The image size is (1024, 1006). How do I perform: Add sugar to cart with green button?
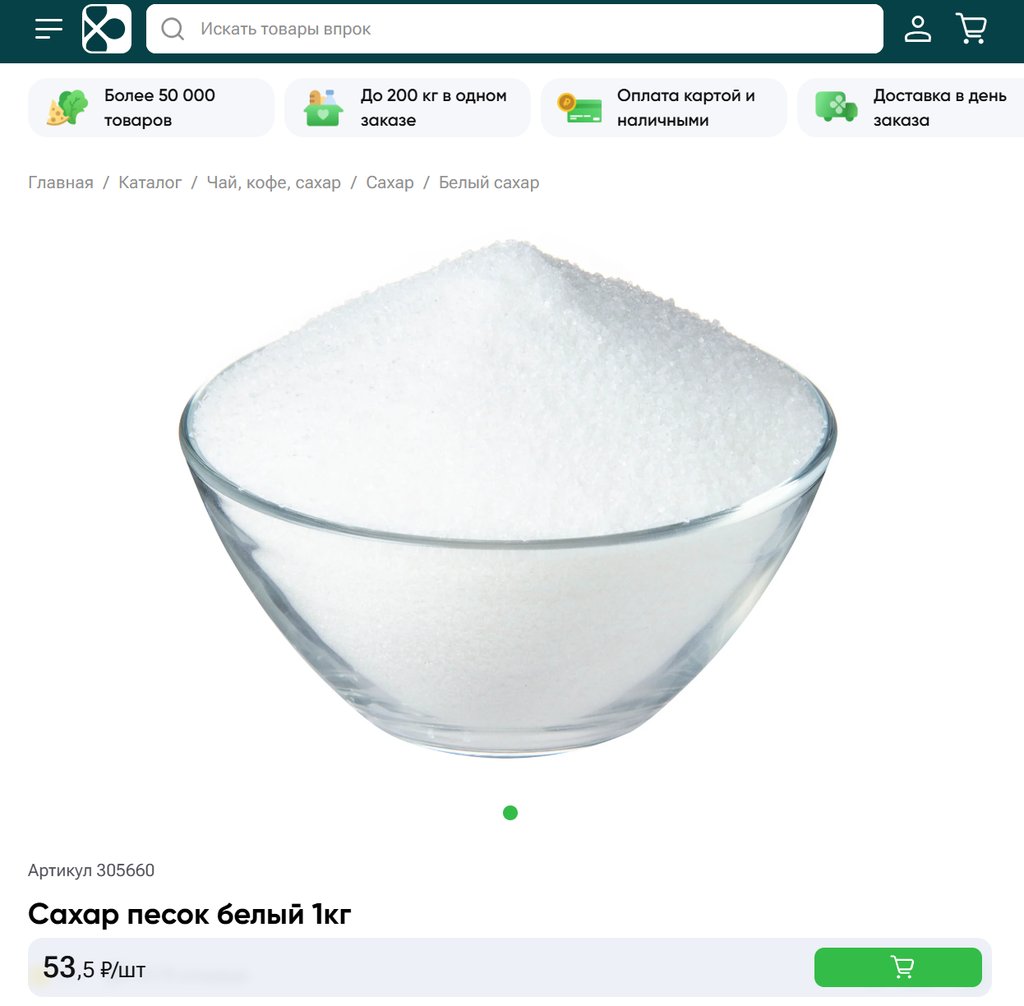(898, 967)
